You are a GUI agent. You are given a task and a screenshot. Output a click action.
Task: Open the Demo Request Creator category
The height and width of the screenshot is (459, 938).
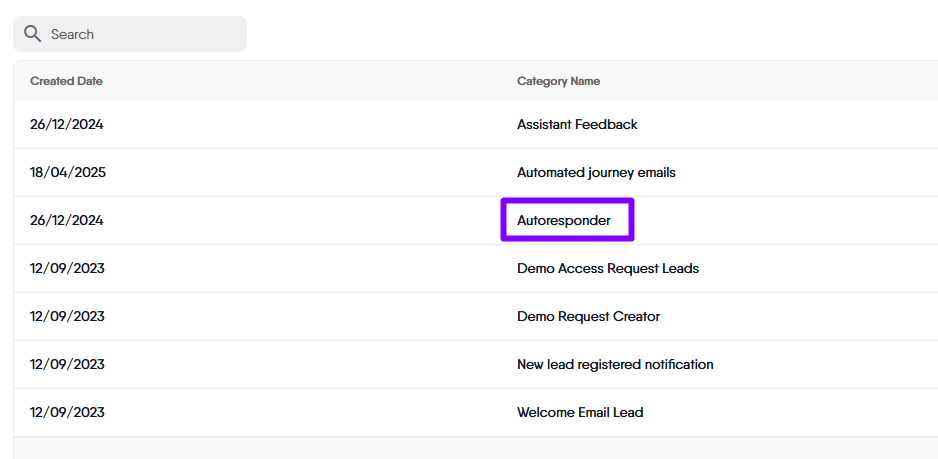pos(588,317)
